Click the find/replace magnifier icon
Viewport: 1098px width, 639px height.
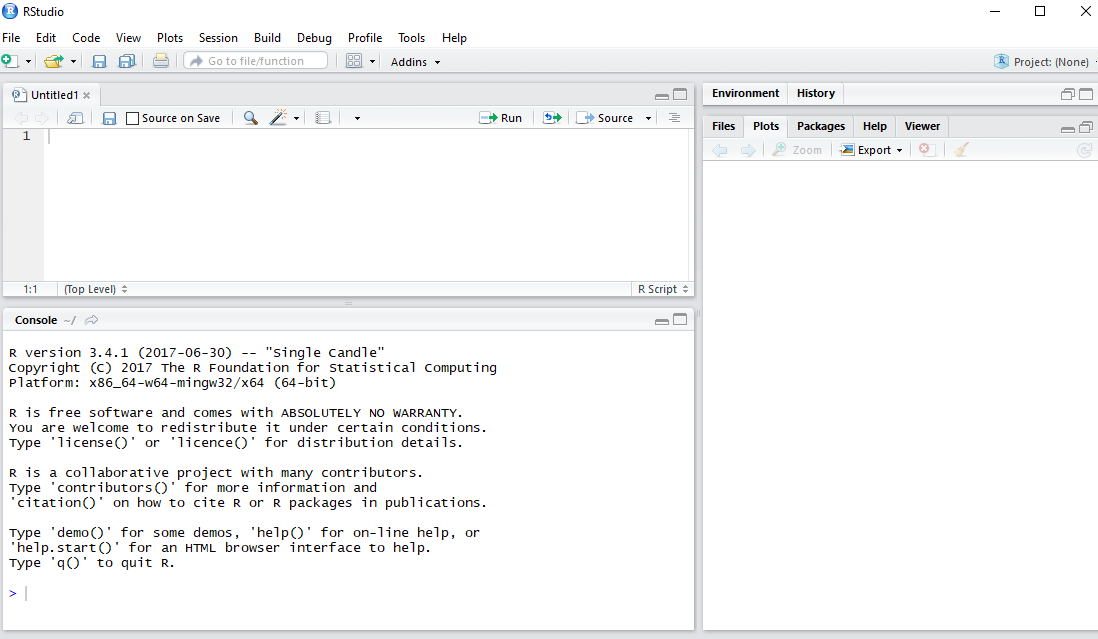(x=250, y=118)
